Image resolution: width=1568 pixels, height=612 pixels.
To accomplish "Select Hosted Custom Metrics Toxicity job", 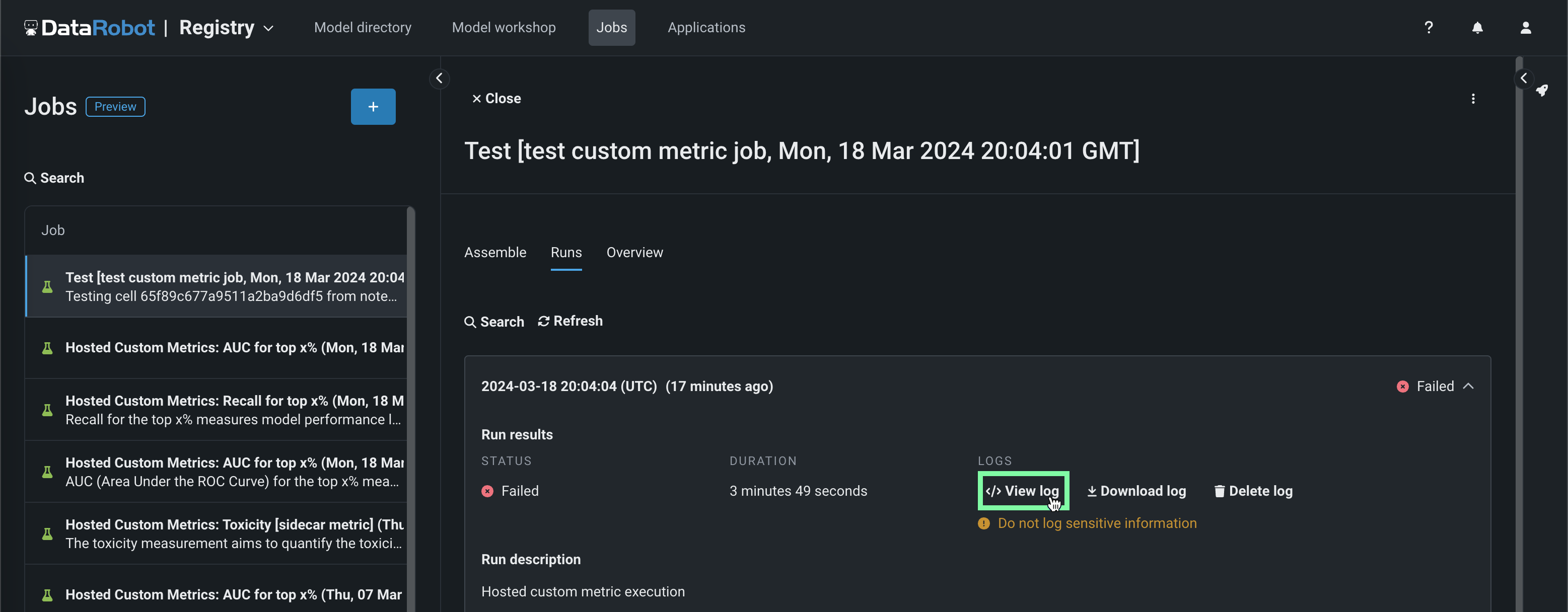I will 234,533.
